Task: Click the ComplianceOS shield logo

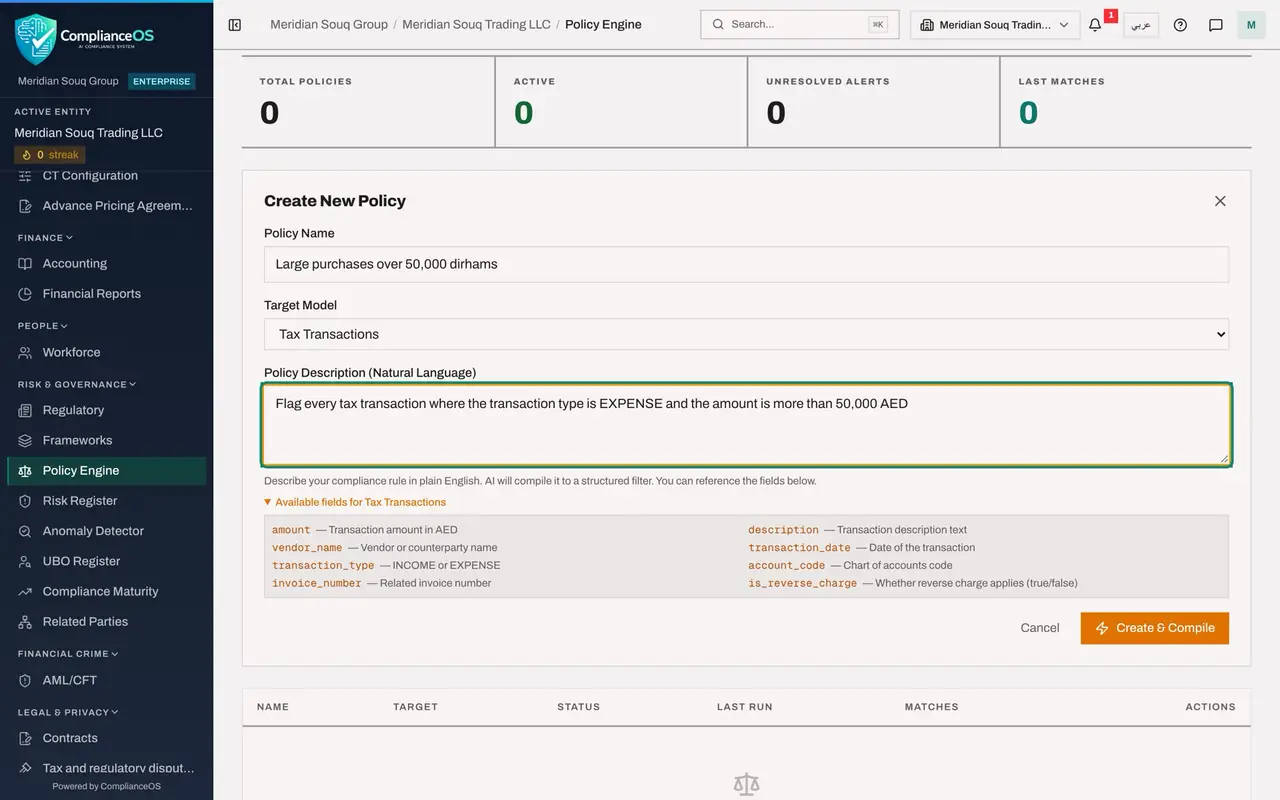Action: (x=35, y=39)
